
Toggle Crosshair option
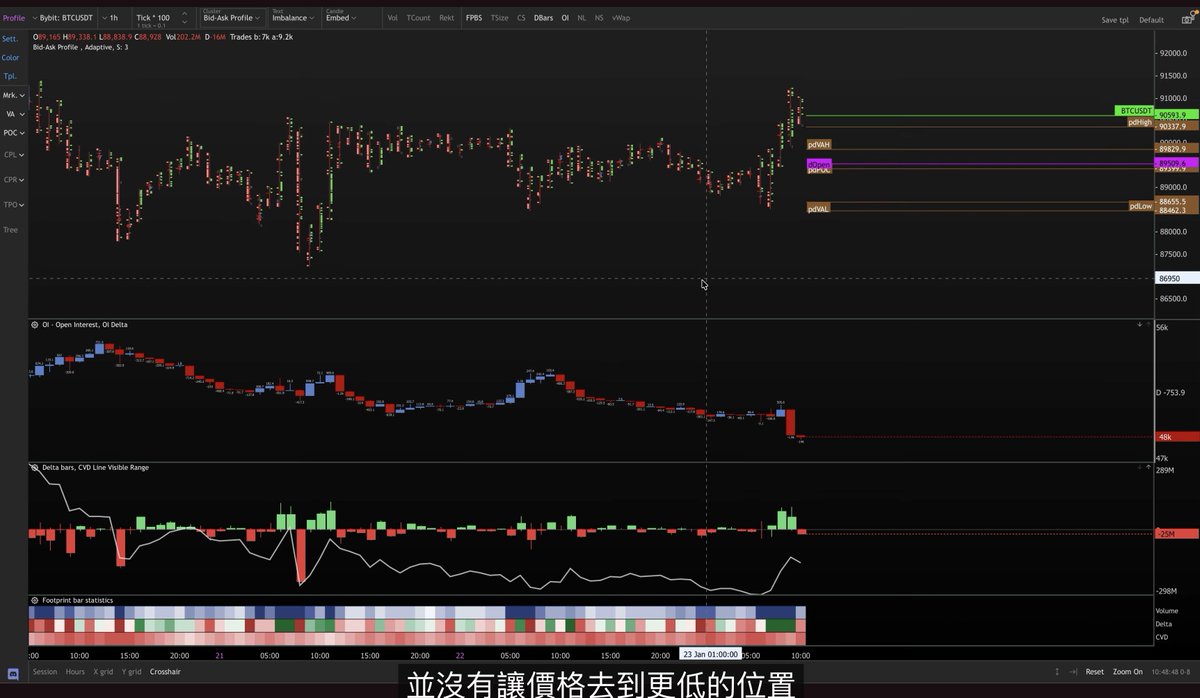click(x=165, y=672)
